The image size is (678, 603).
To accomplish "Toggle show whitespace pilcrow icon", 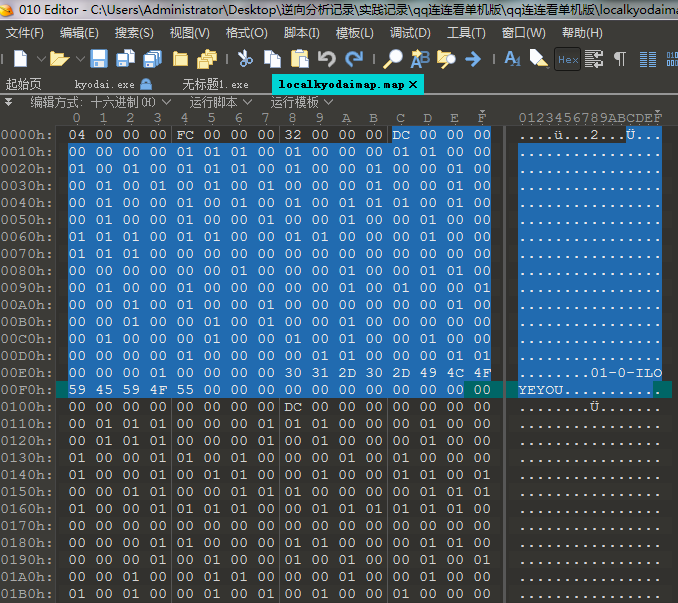I will [x=620, y=59].
